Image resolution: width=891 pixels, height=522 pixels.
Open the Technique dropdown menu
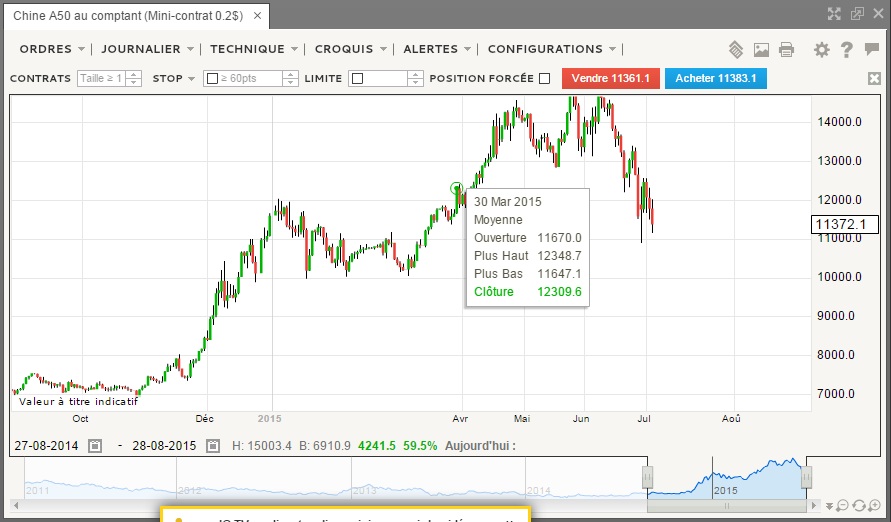pos(253,49)
